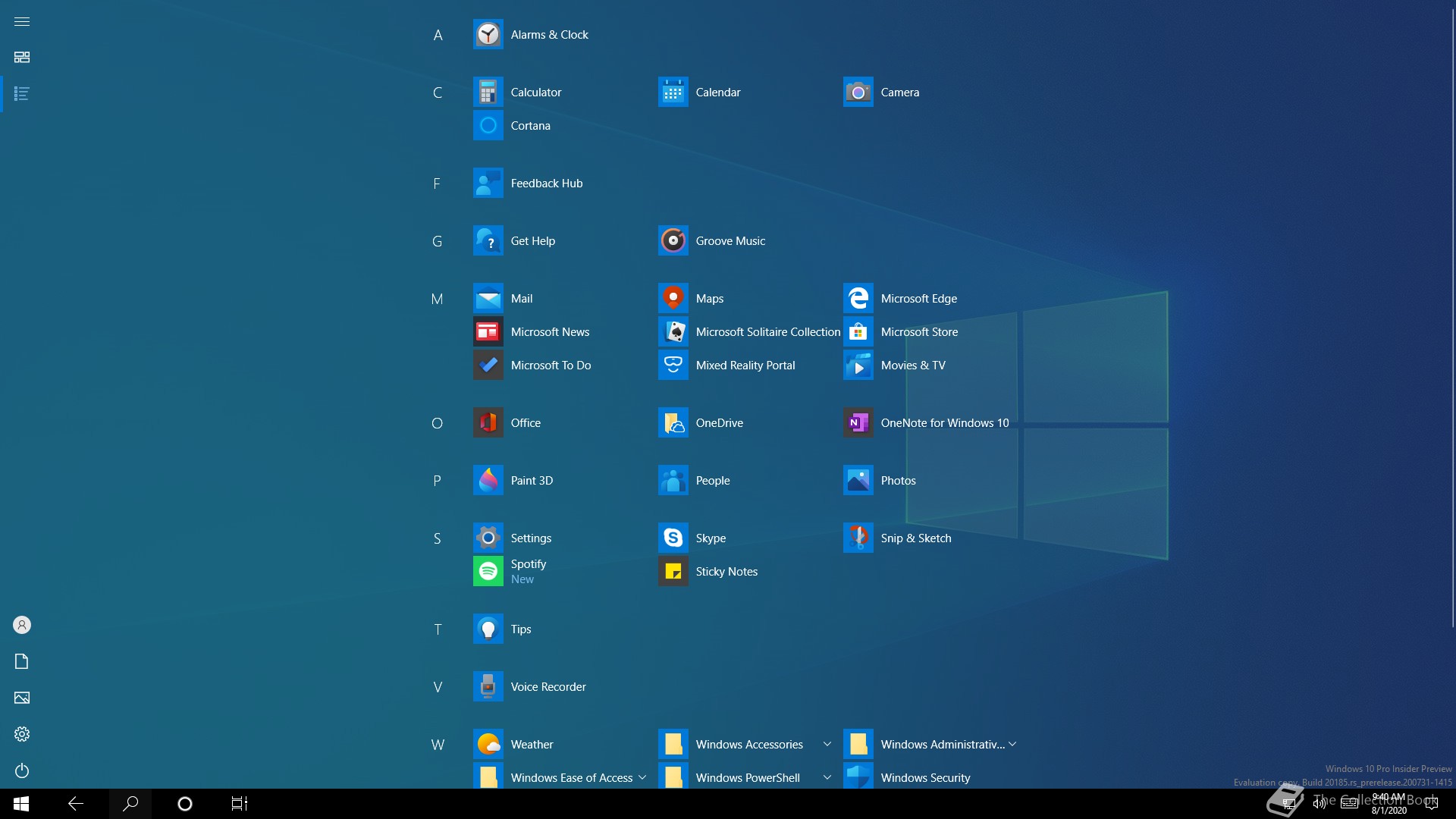This screenshot has height=819, width=1456.
Task: Open Task View on taskbar
Action: (x=240, y=804)
